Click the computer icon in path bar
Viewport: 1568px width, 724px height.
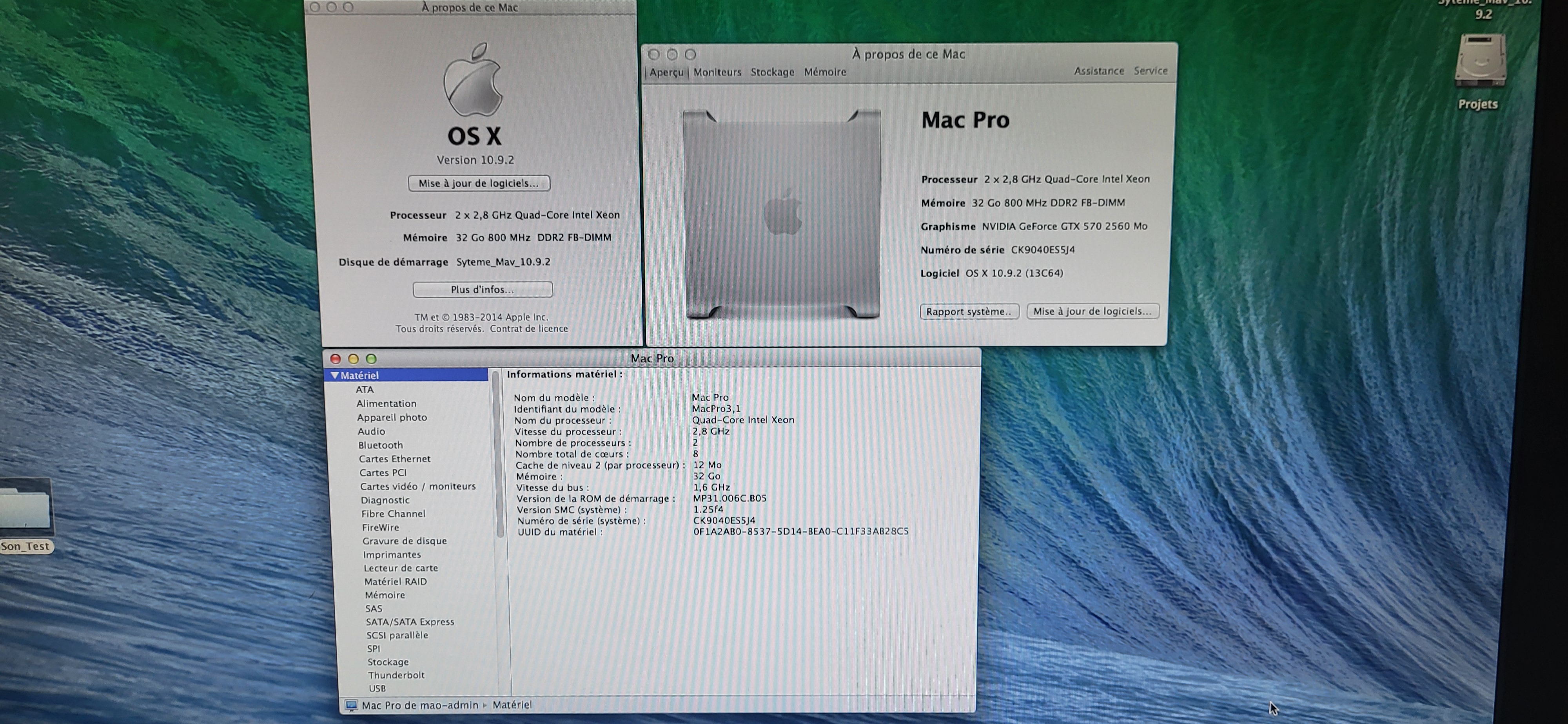pos(351,705)
